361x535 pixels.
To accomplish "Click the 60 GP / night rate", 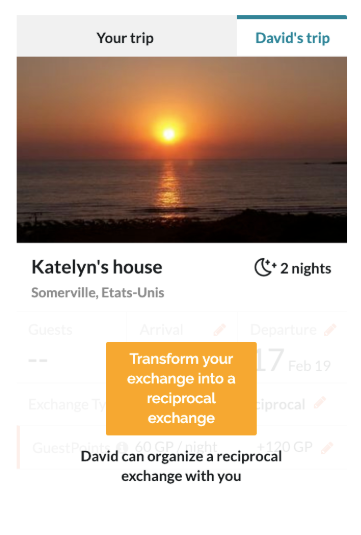I will click(x=176, y=447).
